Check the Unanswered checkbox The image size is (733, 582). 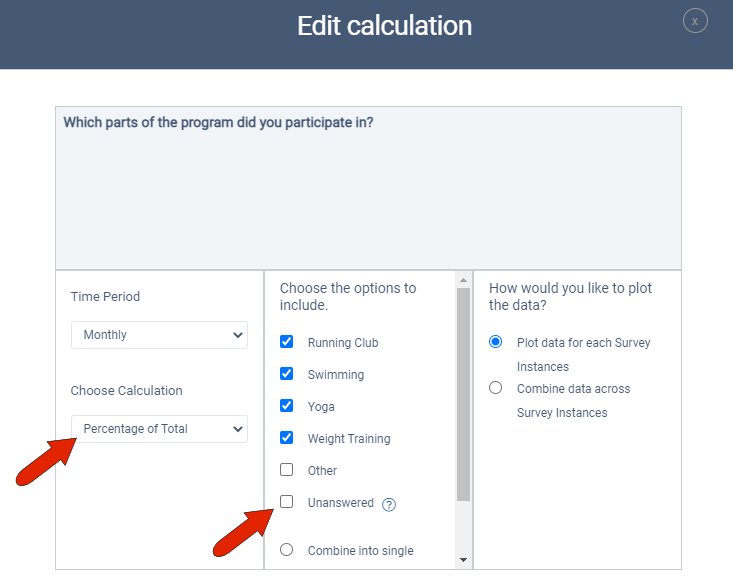(x=287, y=502)
